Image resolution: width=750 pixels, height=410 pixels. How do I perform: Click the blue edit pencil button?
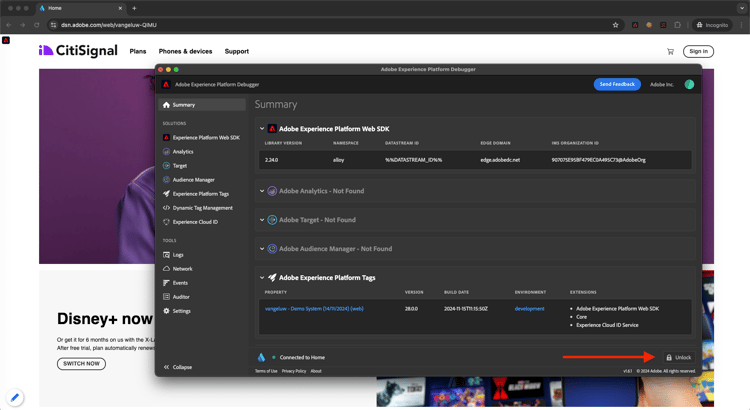pyautogui.click(x=15, y=397)
